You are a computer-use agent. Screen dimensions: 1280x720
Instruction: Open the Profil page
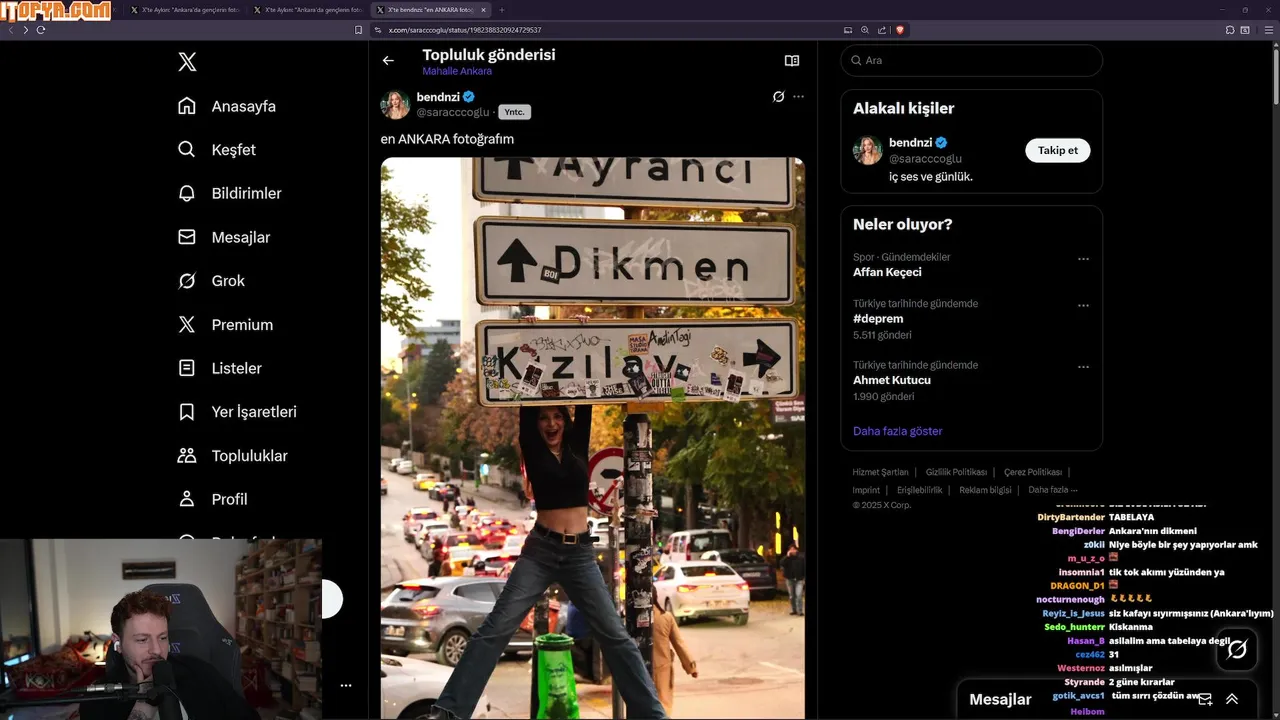(212, 499)
